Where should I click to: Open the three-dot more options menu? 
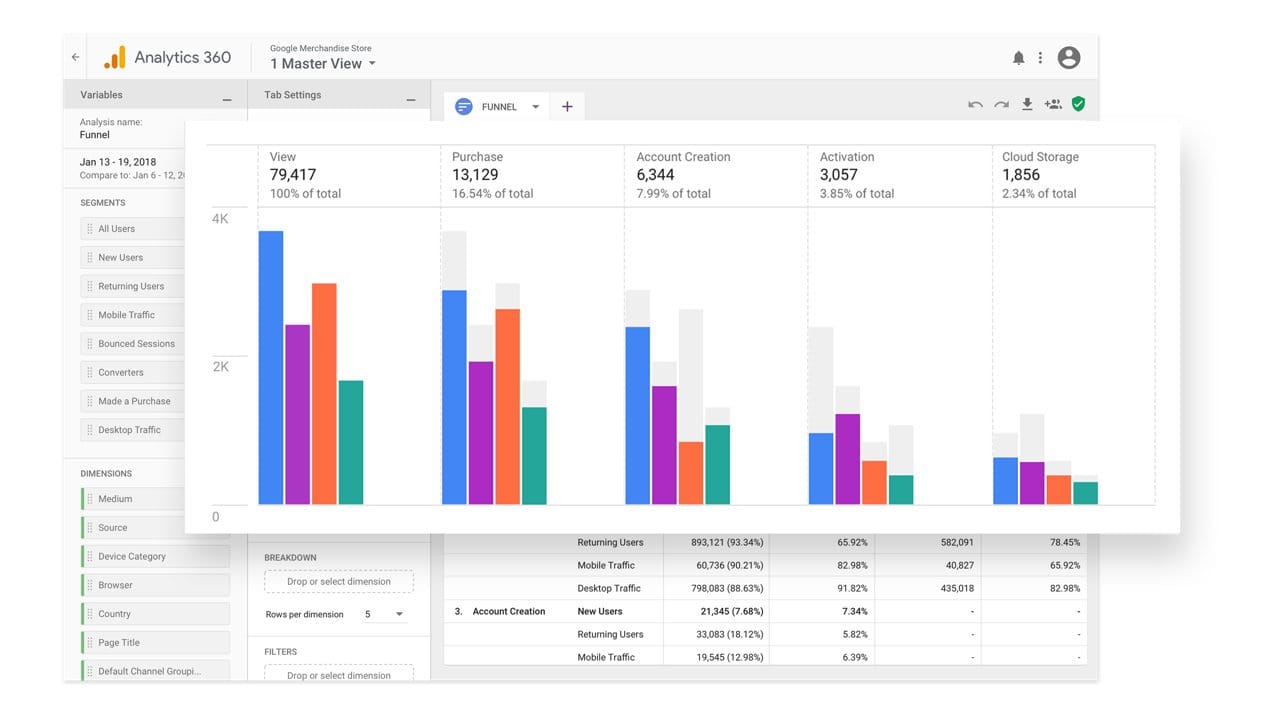[x=1040, y=58]
